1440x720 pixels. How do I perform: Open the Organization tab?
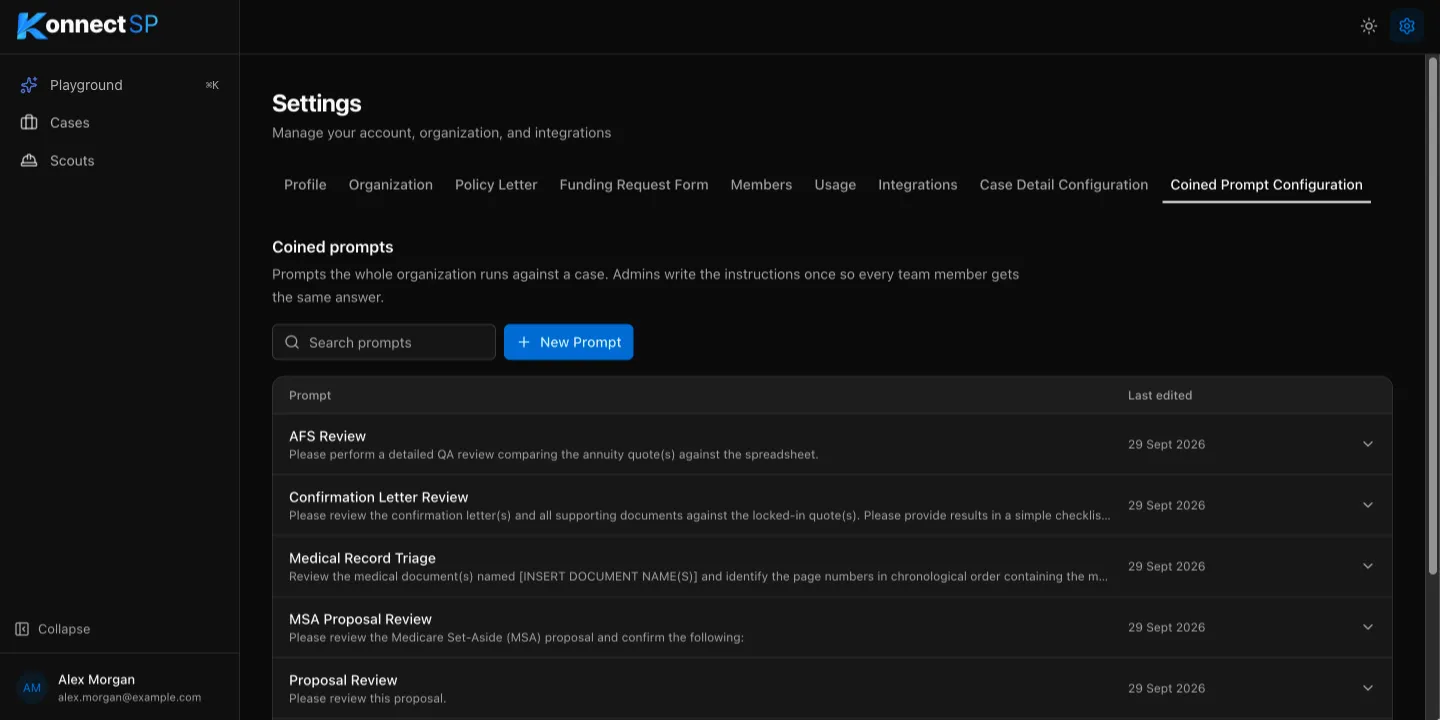[391, 185]
